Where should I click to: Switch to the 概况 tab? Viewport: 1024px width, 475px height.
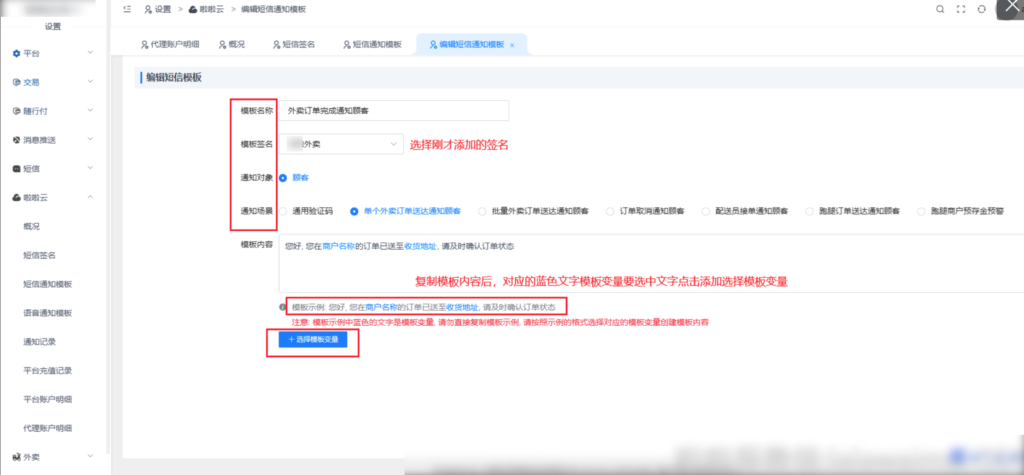click(x=232, y=44)
